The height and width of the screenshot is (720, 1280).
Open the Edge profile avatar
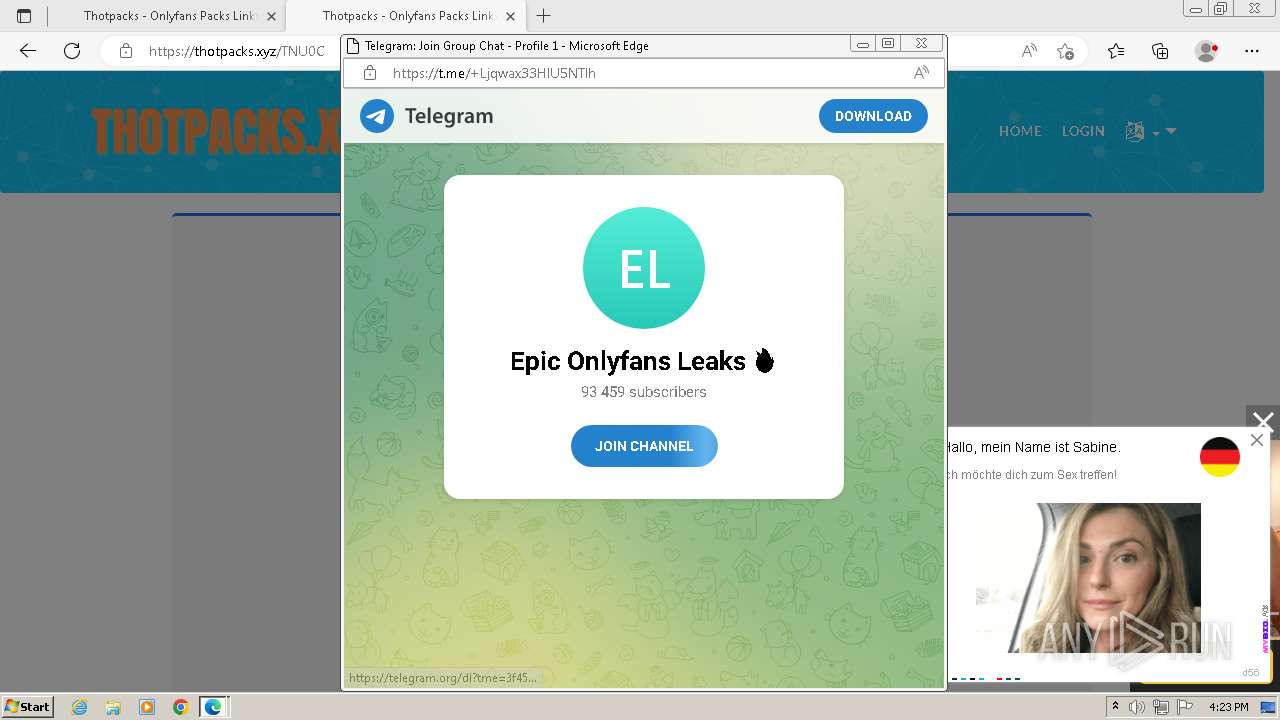click(x=1207, y=51)
